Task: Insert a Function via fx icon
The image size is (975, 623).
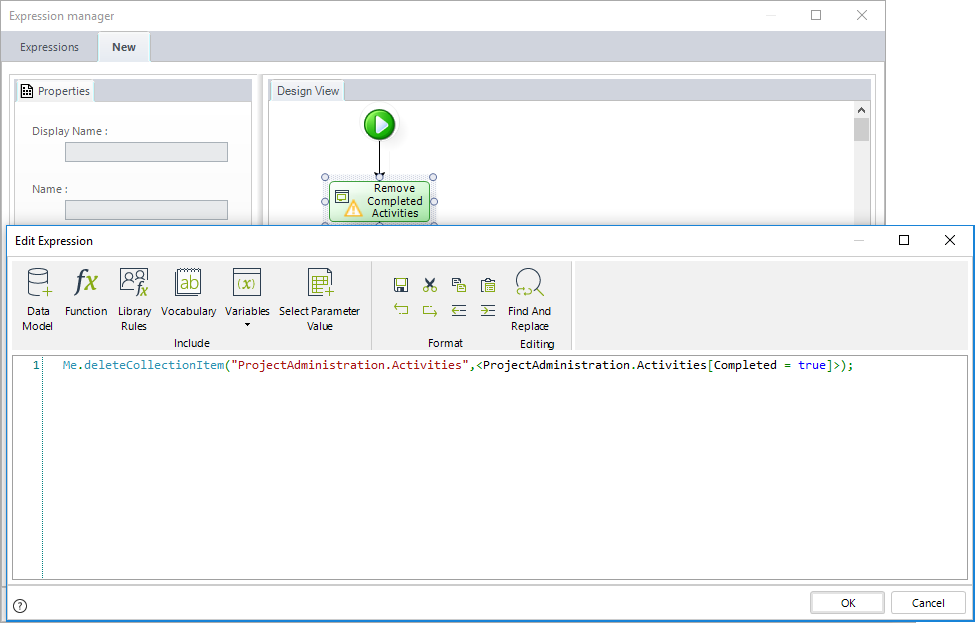Action: click(86, 292)
